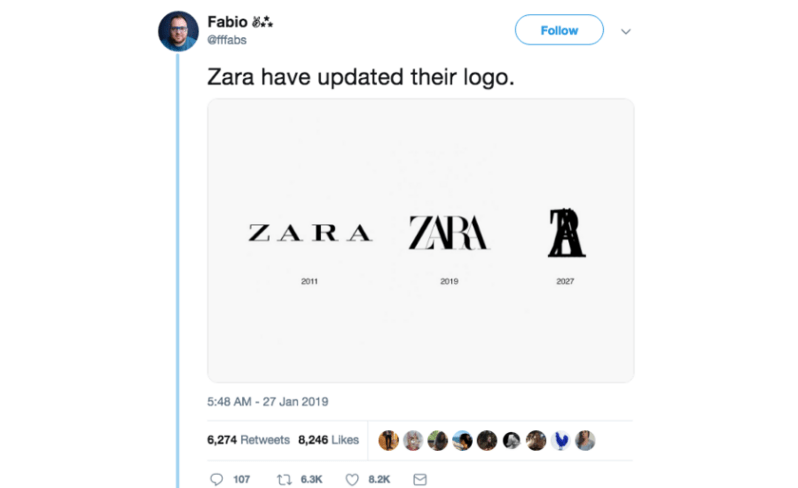Expand the tweet options chevron

pyautogui.click(x=626, y=32)
